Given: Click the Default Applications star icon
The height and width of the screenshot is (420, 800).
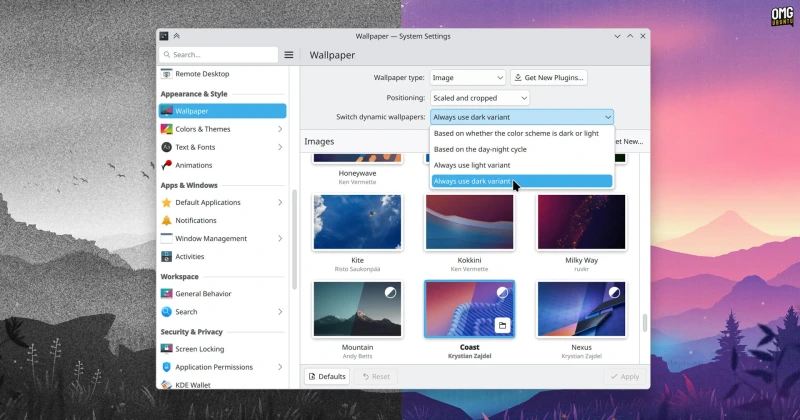Looking at the screenshot, I should 166,202.
